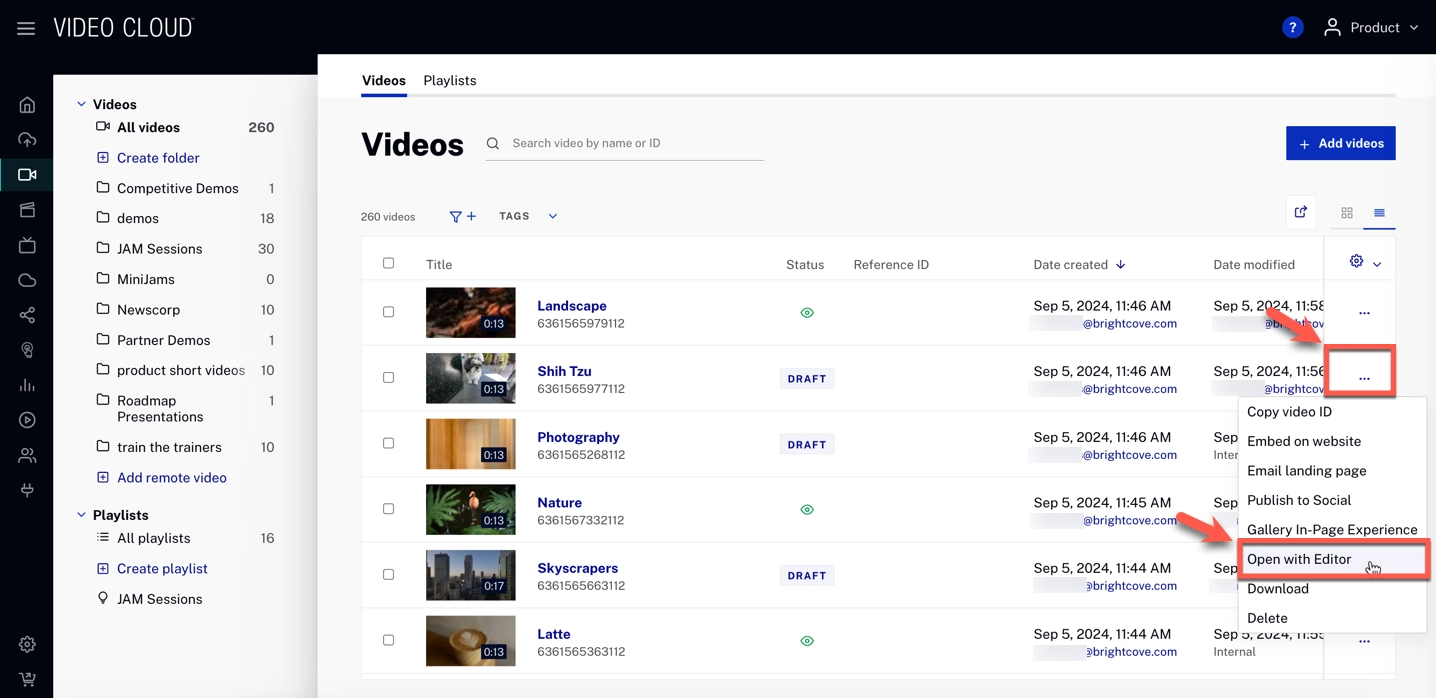Tick the select-all checkbox in header
Image resolution: width=1436 pixels, height=698 pixels.
click(389, 264)
